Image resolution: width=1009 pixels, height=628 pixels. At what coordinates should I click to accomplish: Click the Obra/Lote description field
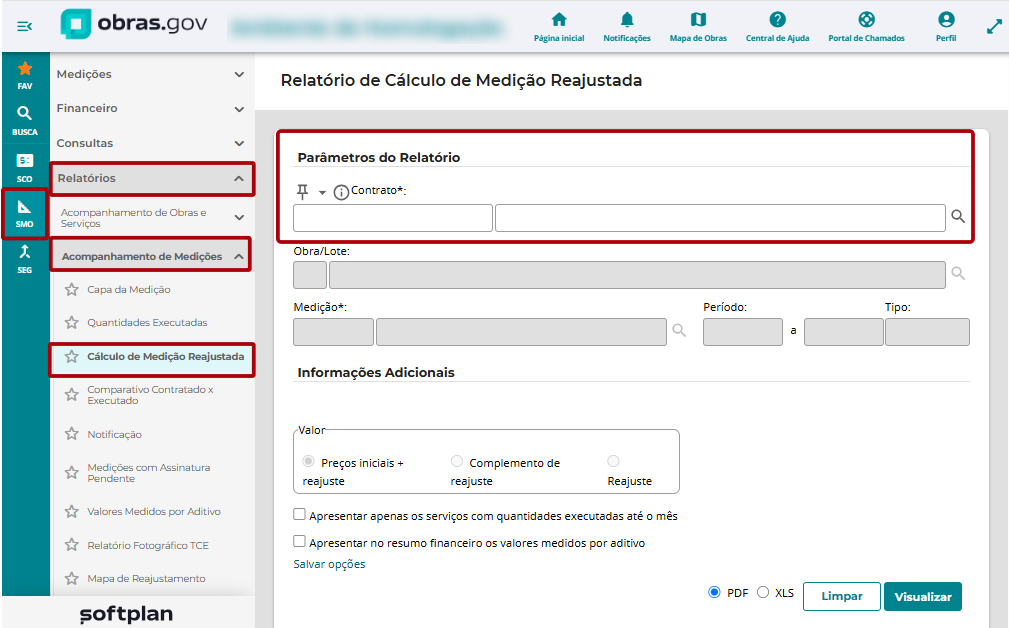[x=637, y=275]
